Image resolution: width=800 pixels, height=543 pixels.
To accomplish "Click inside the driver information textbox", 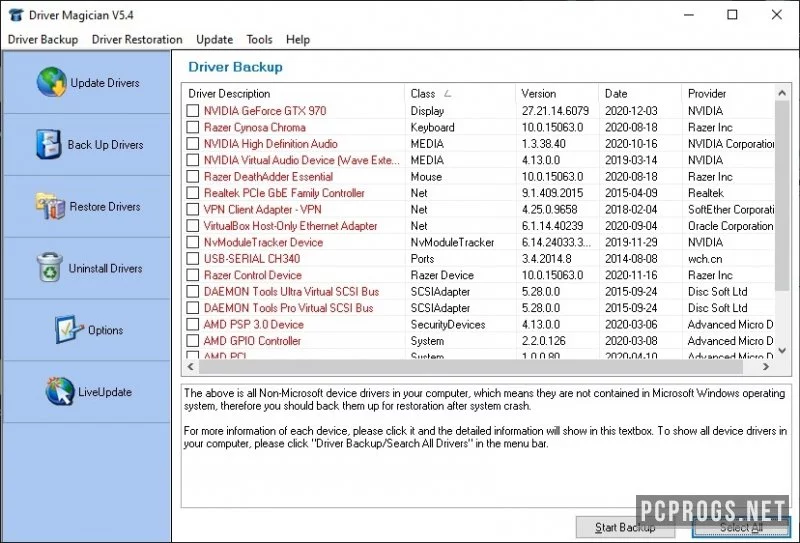I will click(x=486, y=446).
